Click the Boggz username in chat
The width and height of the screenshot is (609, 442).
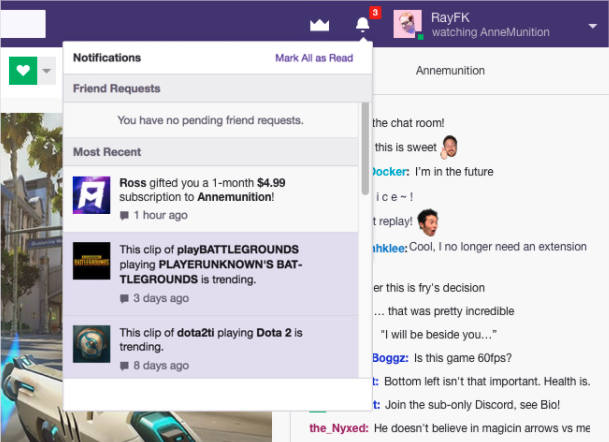390,358
